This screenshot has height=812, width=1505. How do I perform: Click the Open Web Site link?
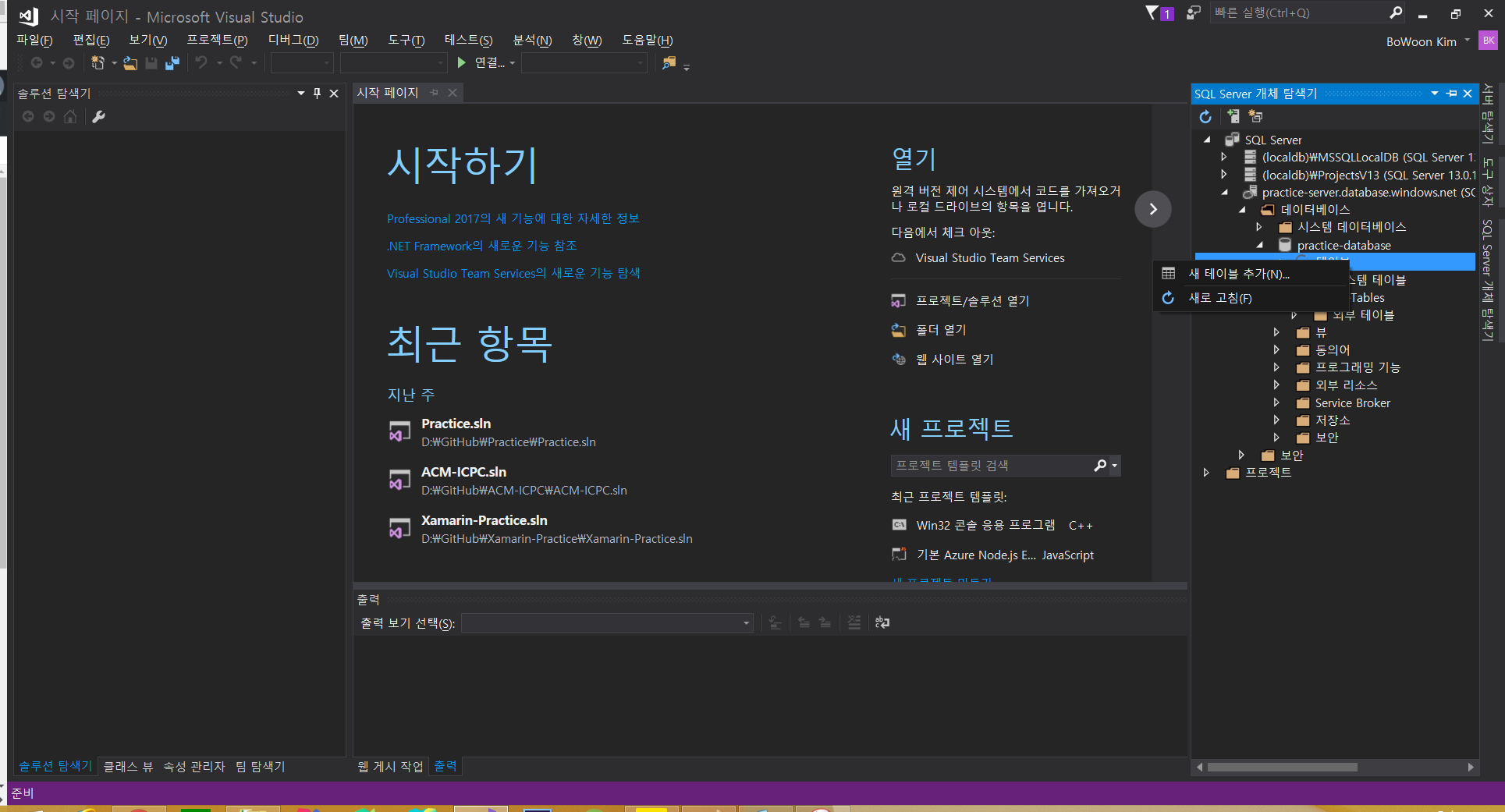click(954, 360)
